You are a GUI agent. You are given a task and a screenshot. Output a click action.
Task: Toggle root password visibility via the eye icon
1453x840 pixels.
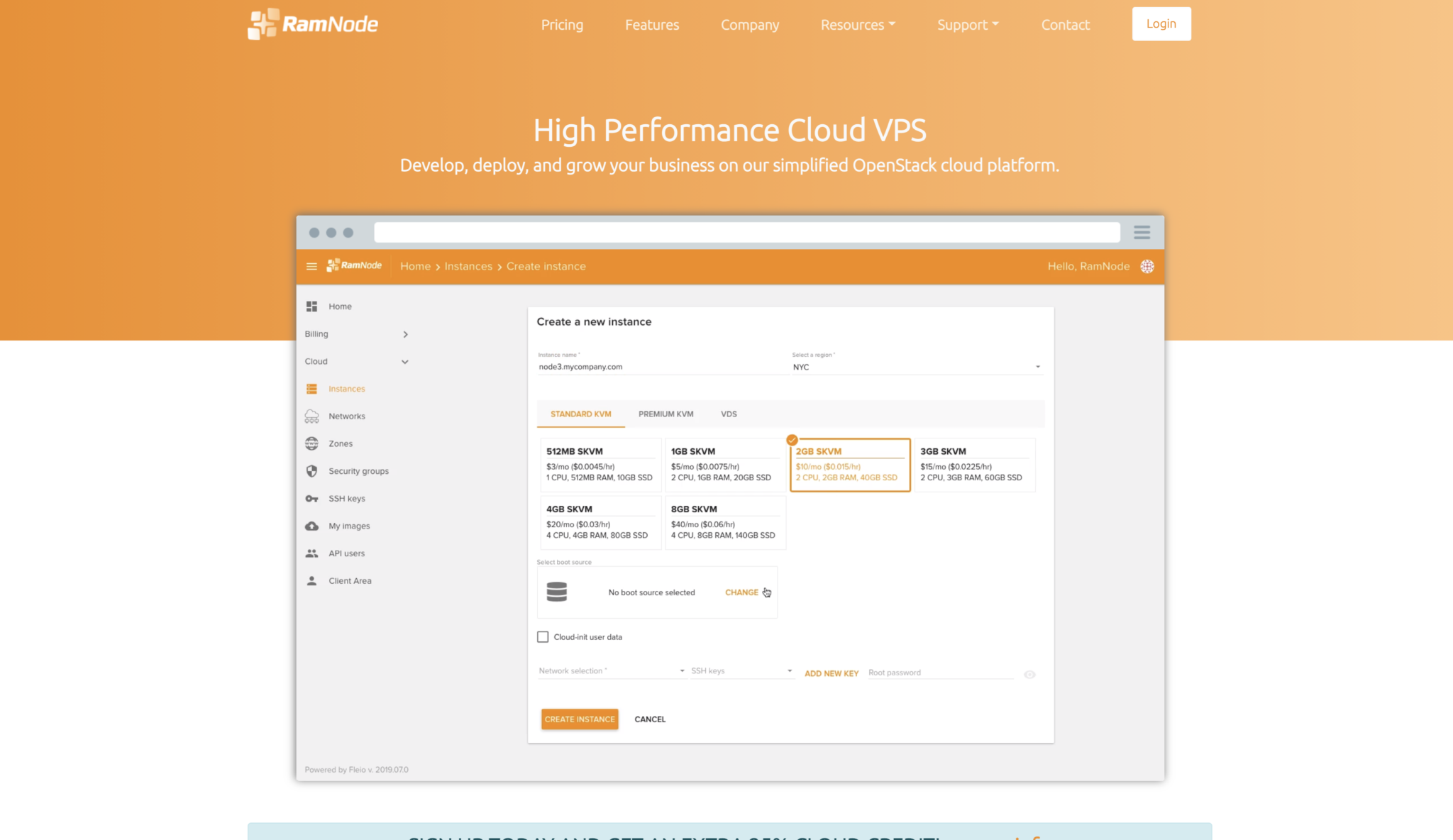1029,675
